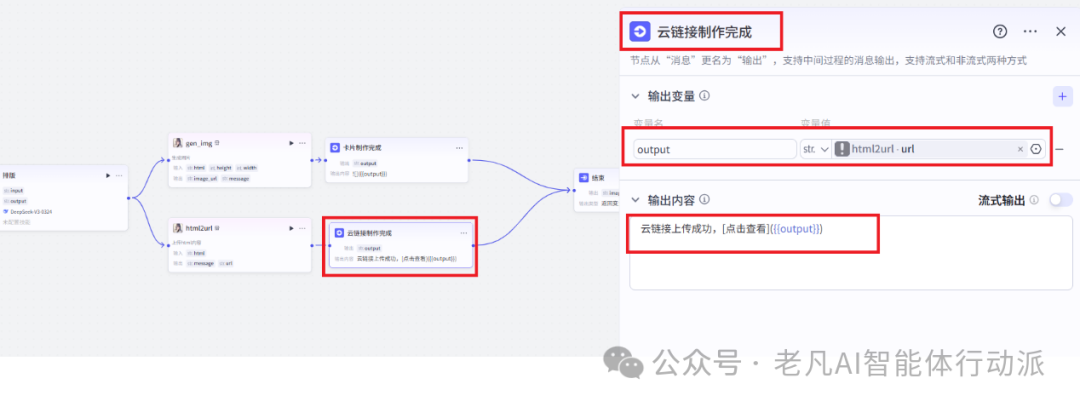Click the 卡片制作完成 node icon
Image resolution: width=1080 pixels, height=407 pixels.
335,148
